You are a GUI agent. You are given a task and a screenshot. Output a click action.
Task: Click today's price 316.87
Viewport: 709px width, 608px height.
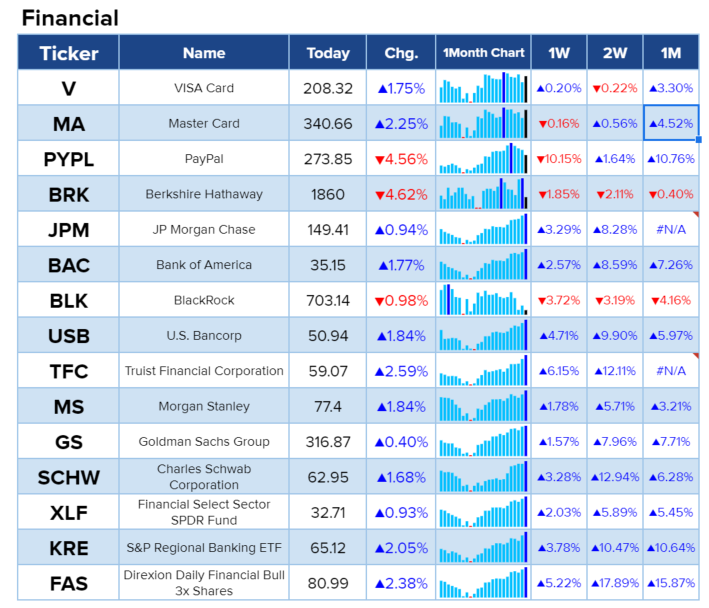point(328,441)
